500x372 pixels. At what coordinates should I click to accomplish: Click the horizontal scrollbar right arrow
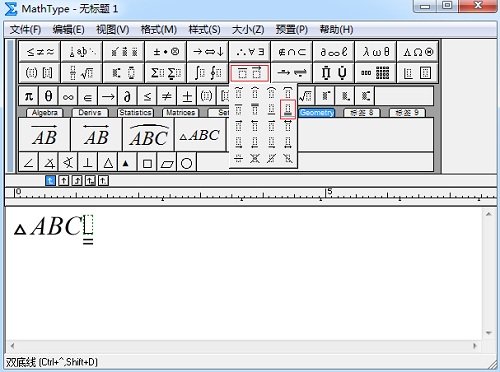[x=475, y=346]
